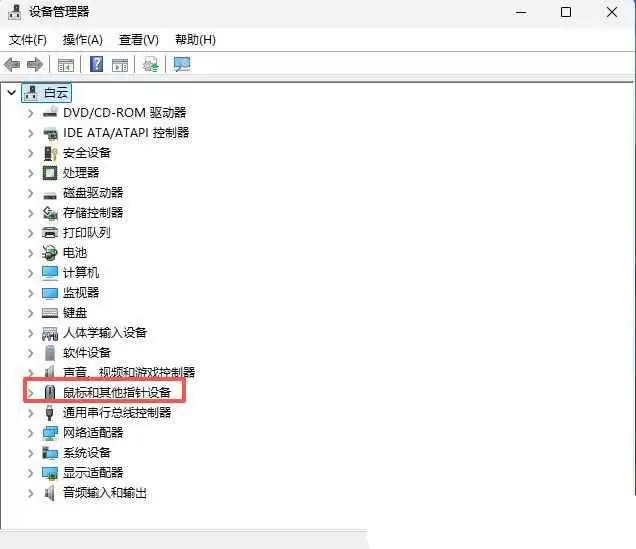Click the 计算机 monitor icon
636x549 pixels.
(x=50, y=273)
